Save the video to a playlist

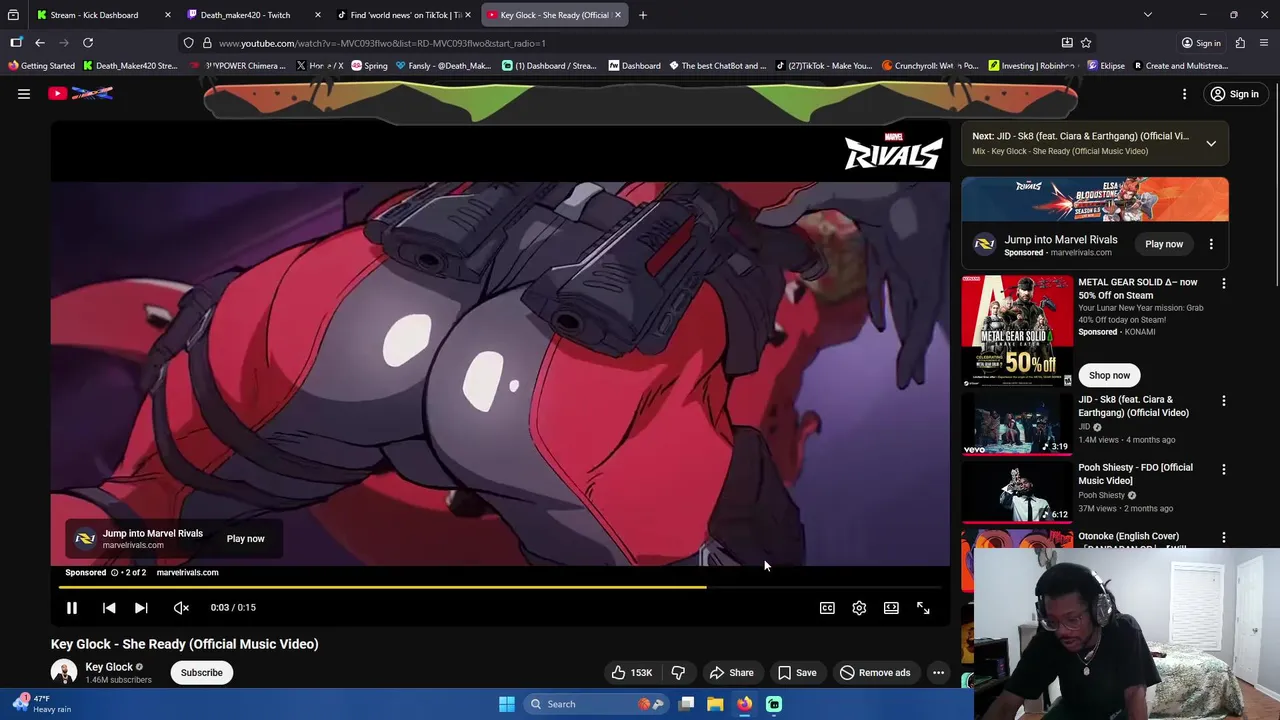tap(797, 672)
